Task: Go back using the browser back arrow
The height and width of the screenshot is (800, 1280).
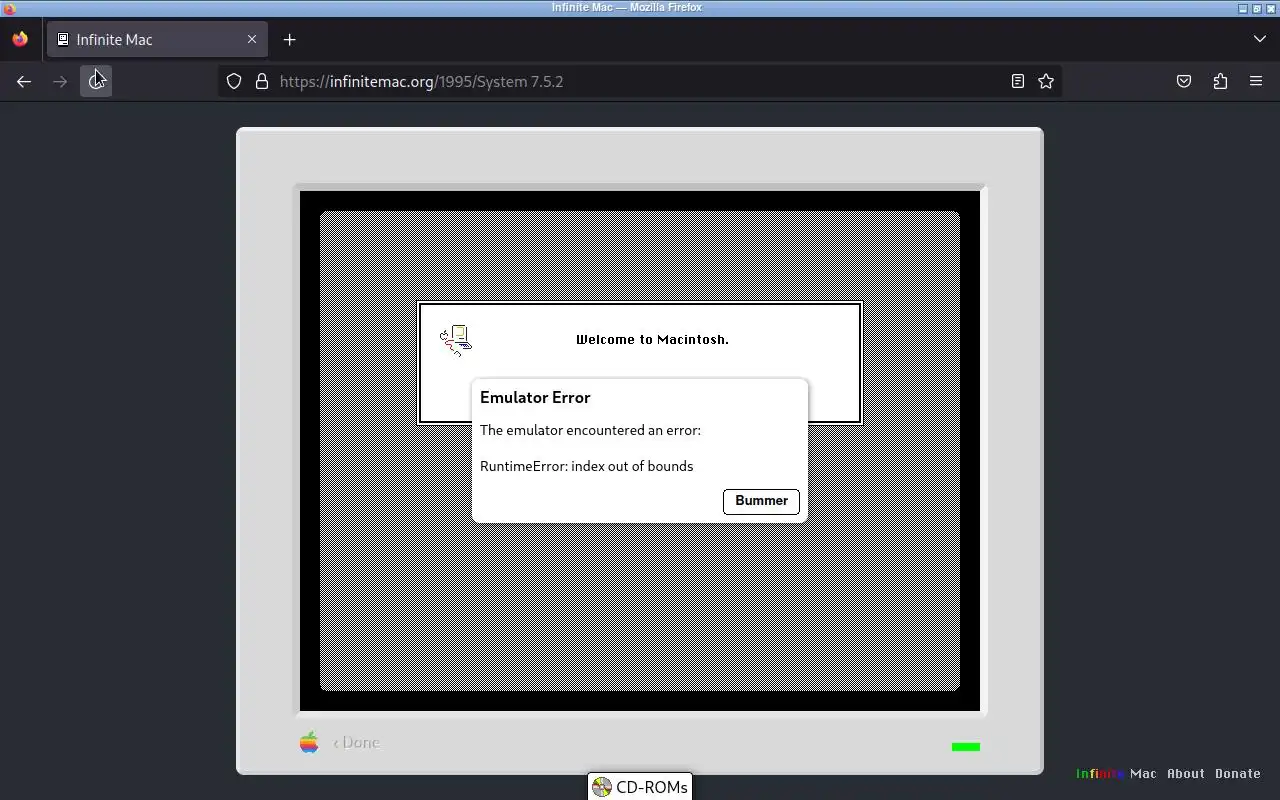Action: tap(24, 81)
